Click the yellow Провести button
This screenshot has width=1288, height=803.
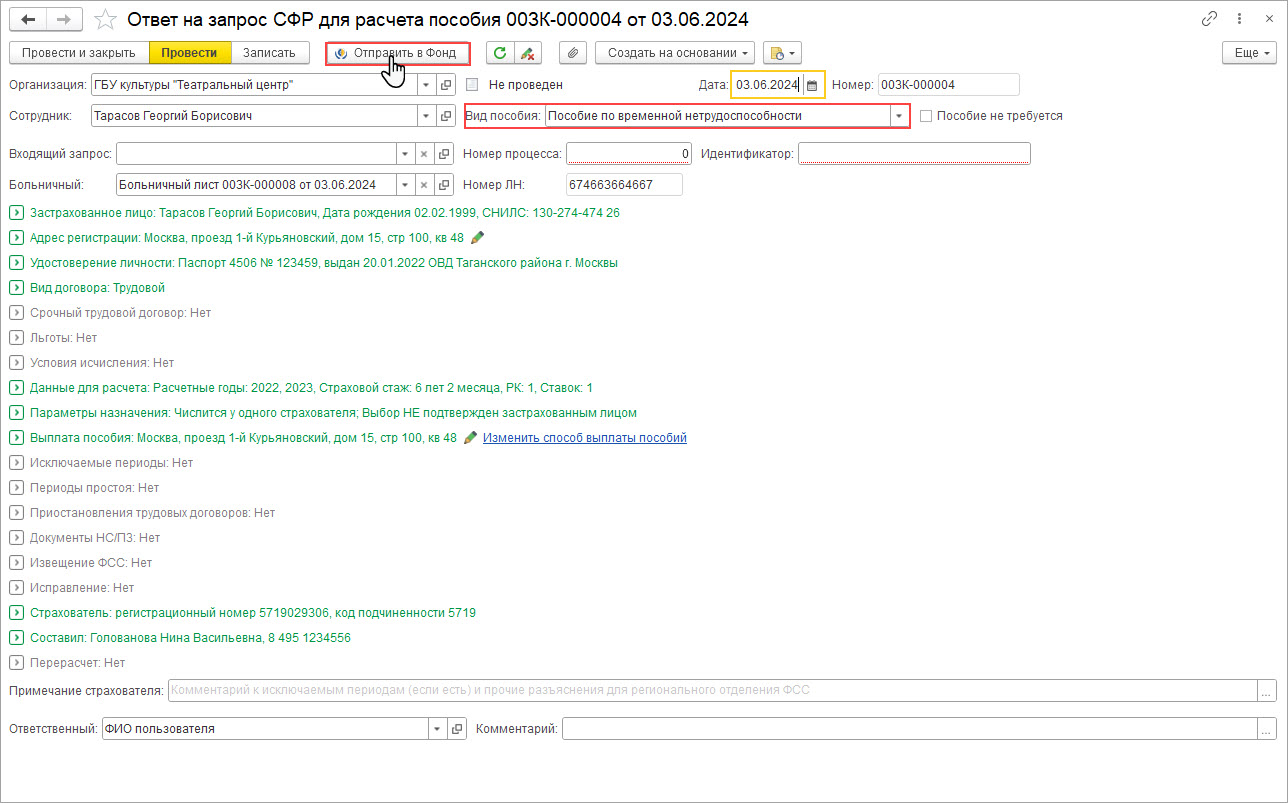click(x=190, y=53)
